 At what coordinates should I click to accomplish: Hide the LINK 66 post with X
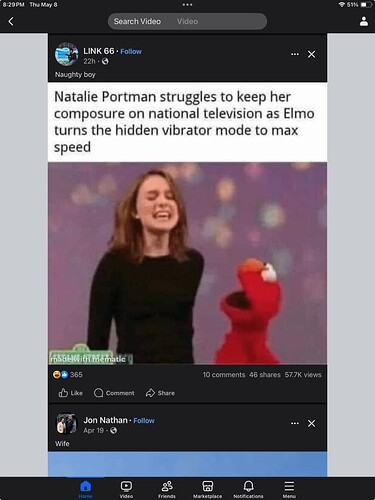311,54
